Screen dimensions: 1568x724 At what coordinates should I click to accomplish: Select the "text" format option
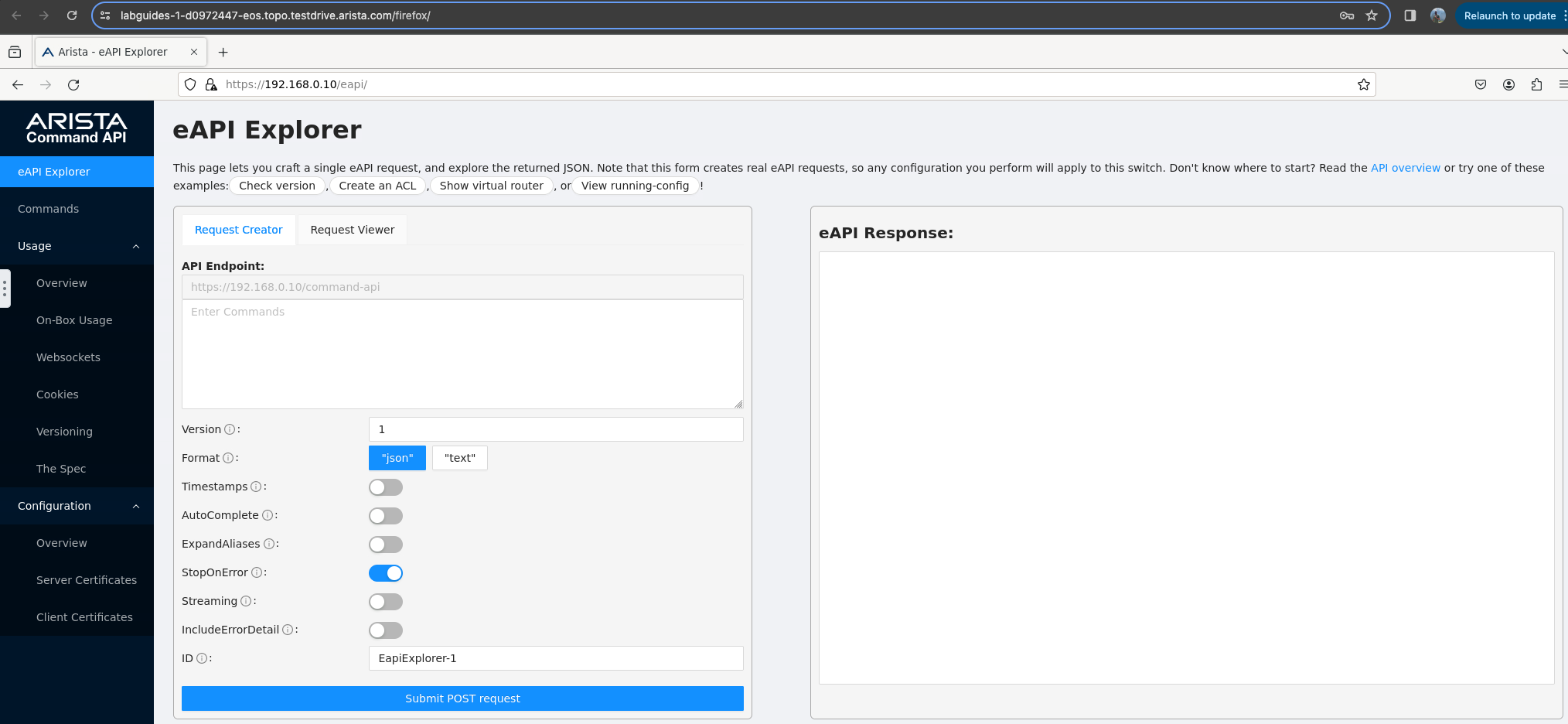pos(459,458)
